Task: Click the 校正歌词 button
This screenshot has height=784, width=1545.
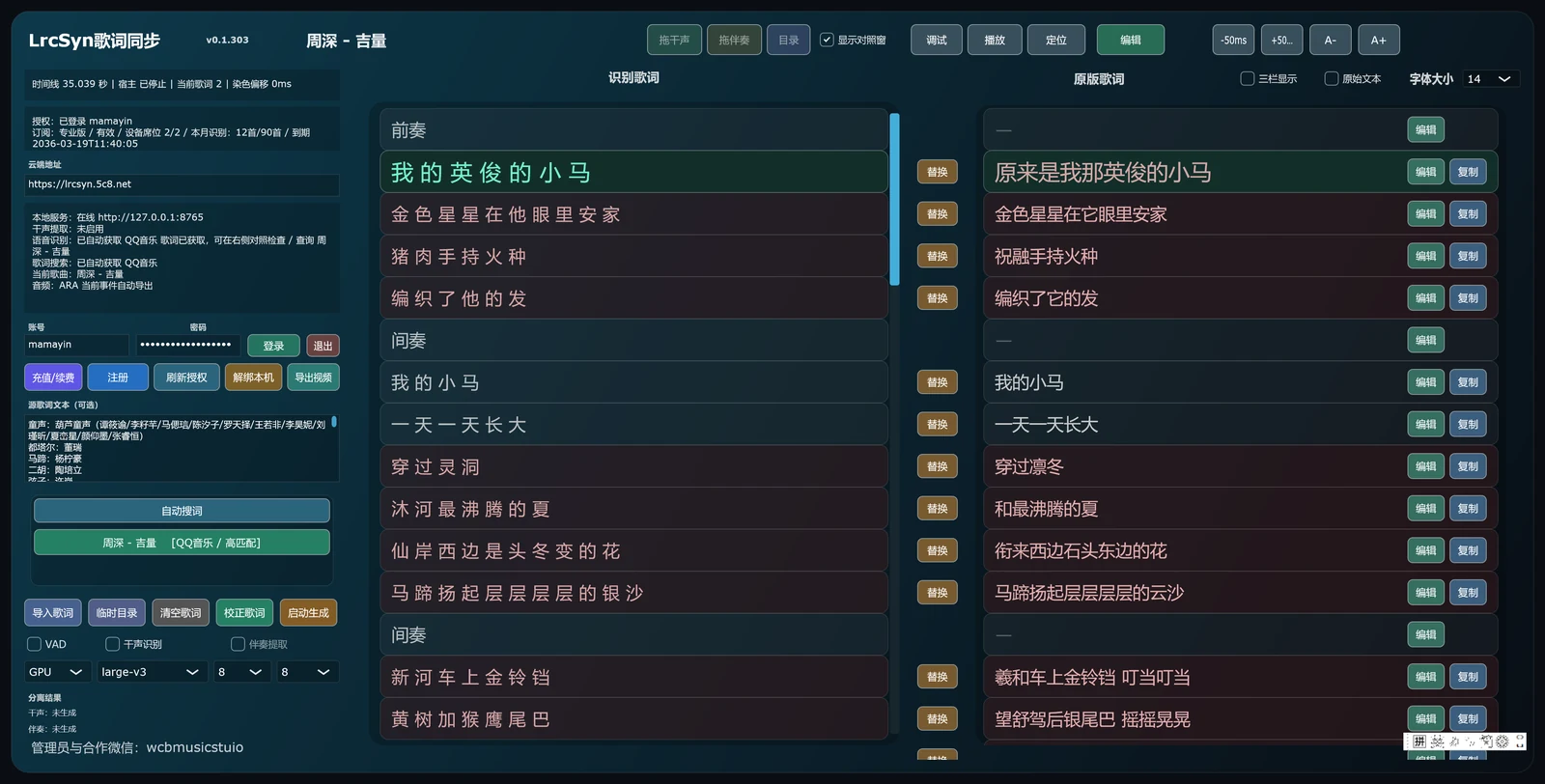Action: (244, 613)
